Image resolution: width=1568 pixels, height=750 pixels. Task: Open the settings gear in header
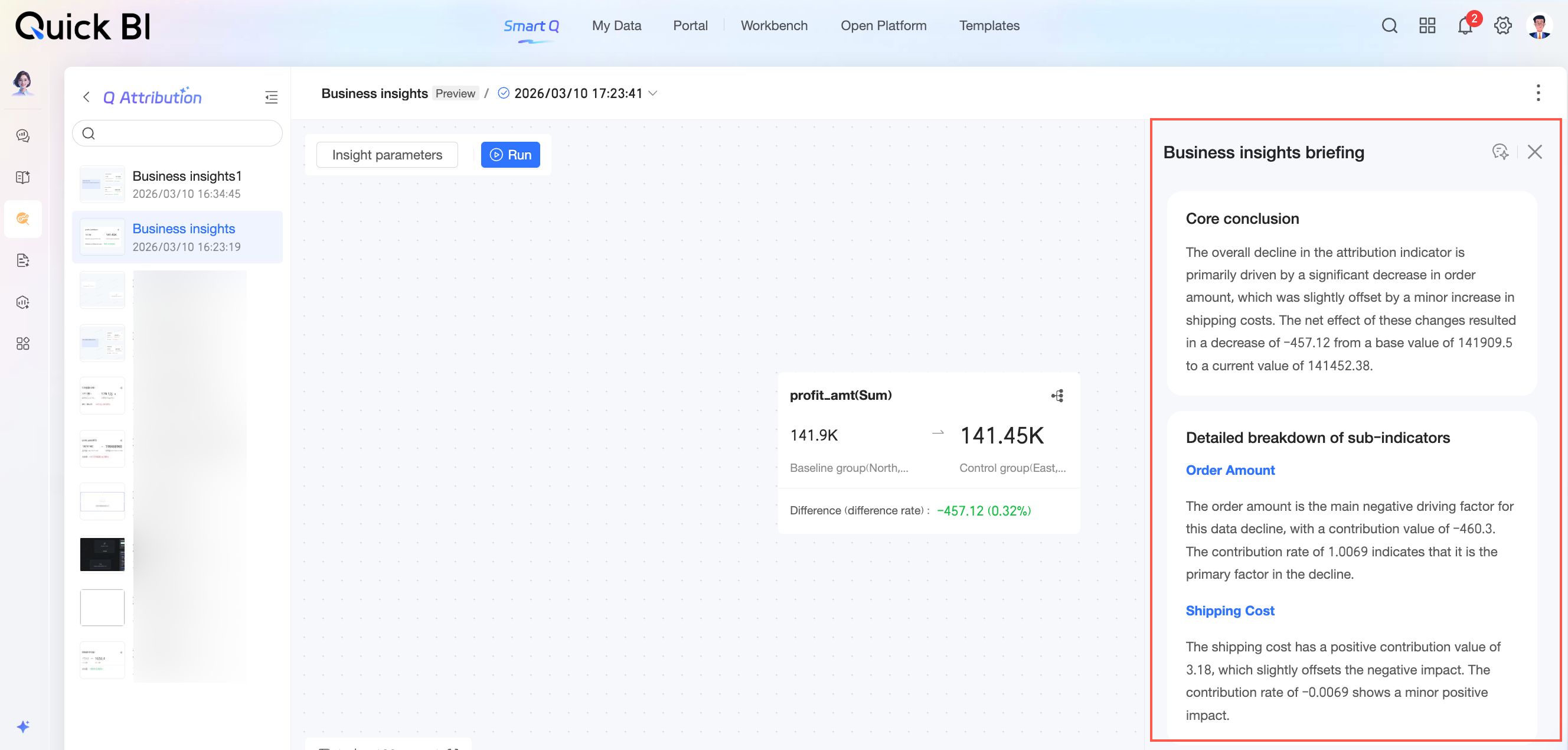click(x=1503, y=25)
